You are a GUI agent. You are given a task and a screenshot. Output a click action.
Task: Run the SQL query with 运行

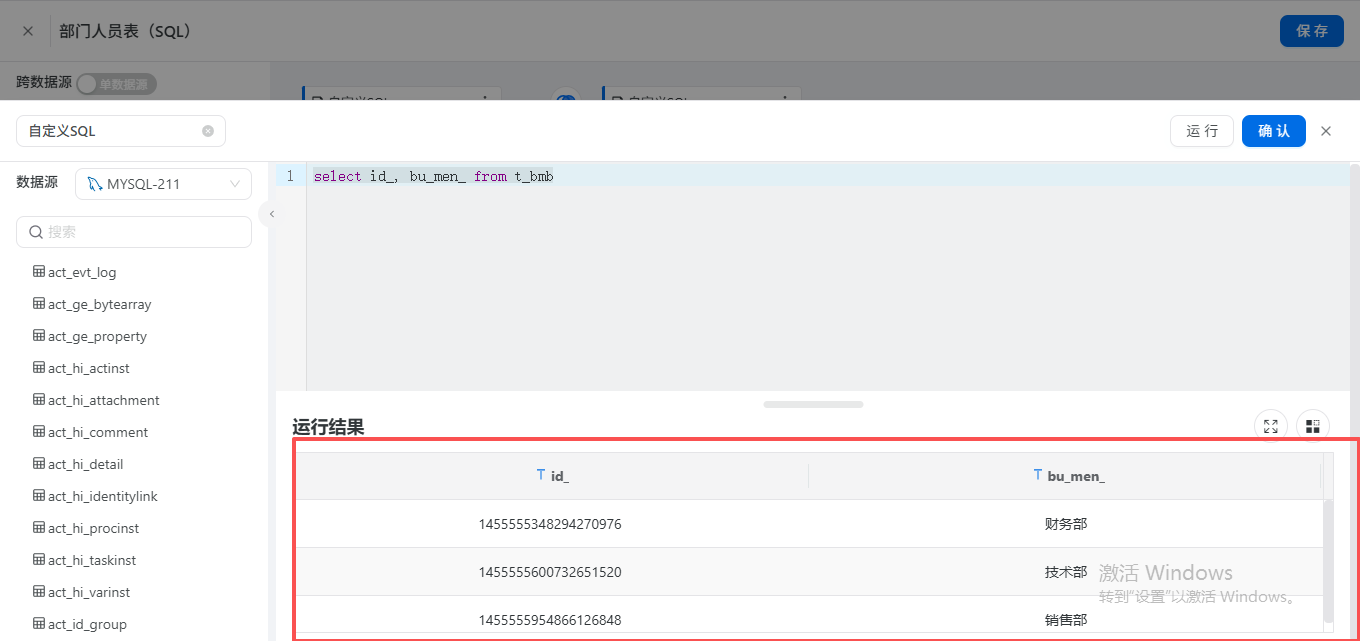coord(1202,131)
